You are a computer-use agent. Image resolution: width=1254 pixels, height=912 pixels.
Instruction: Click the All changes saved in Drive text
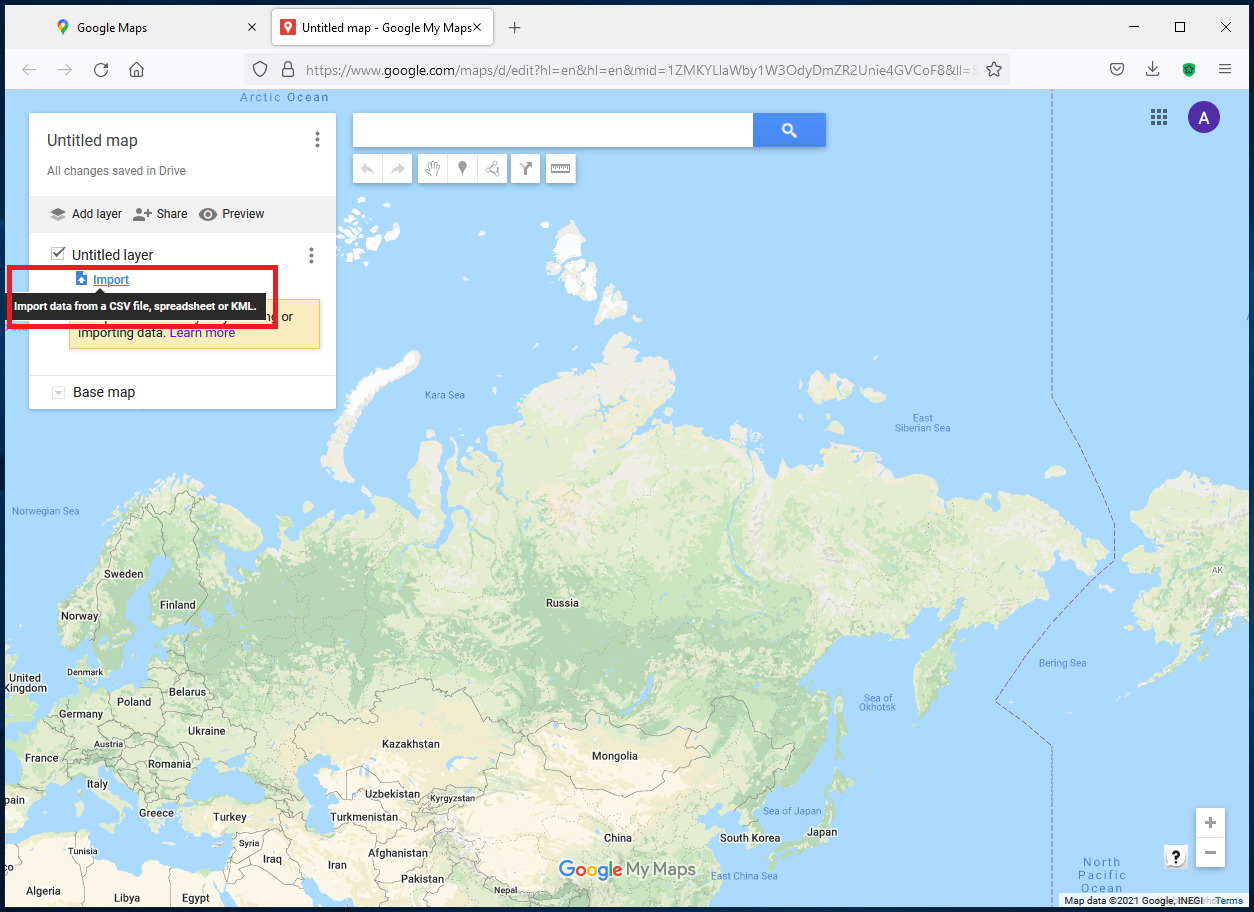pos(117,171)
